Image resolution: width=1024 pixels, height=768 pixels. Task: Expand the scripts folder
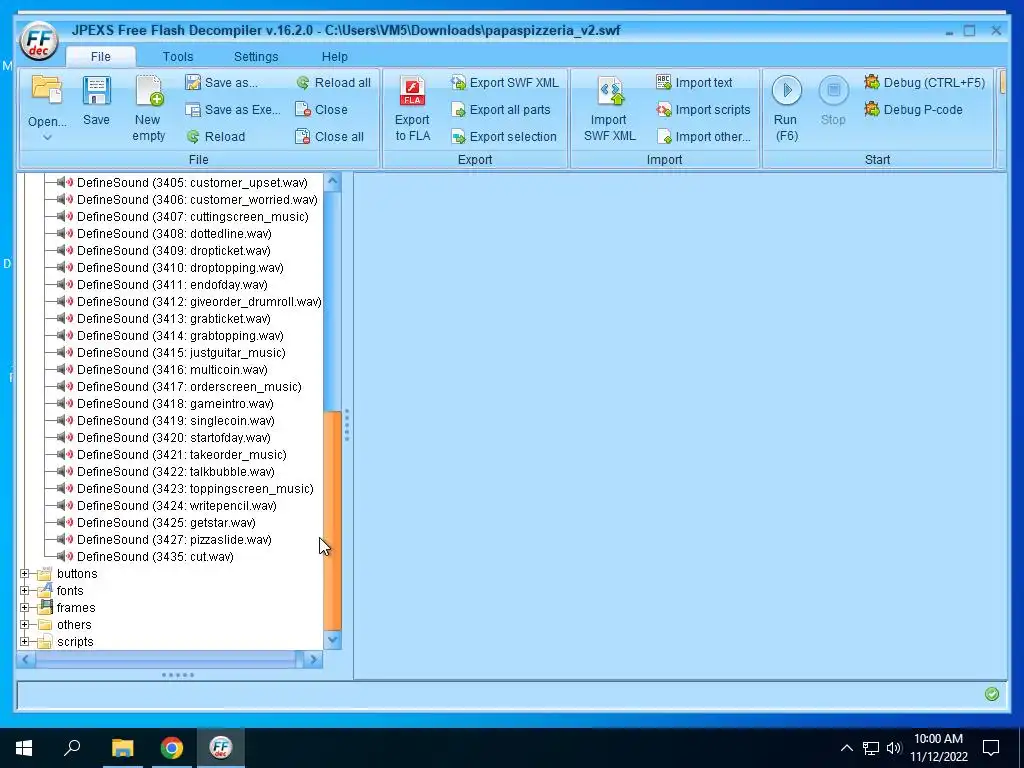click(25, 641)
